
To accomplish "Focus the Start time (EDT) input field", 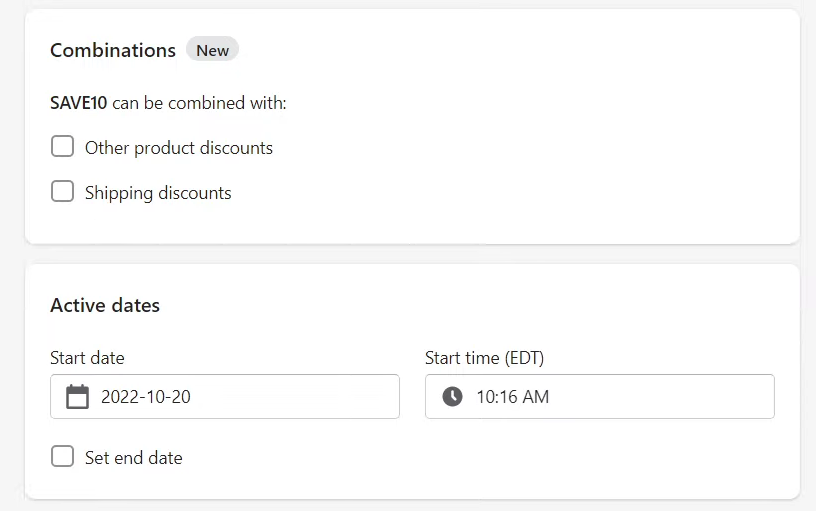I will (600, 397).
